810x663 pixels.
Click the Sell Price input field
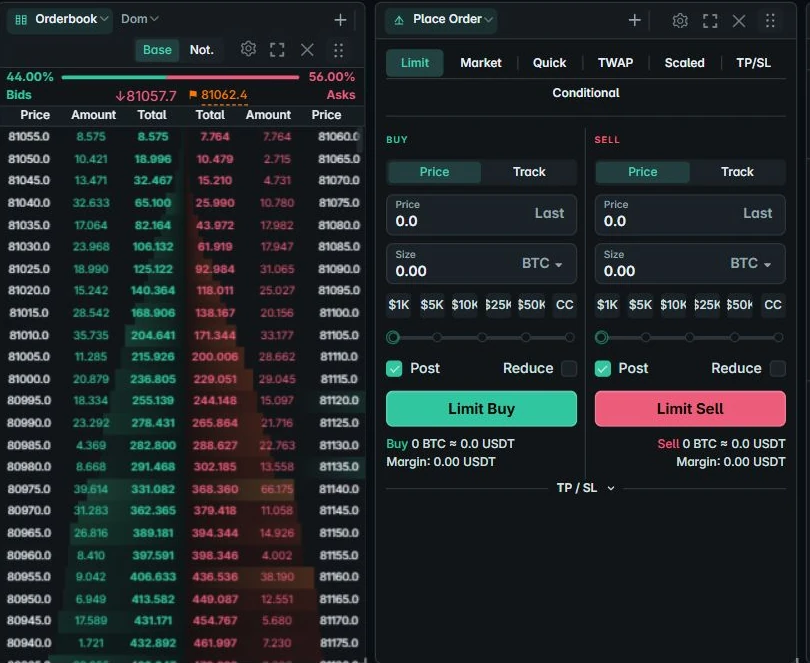click(x=690, y=215)
